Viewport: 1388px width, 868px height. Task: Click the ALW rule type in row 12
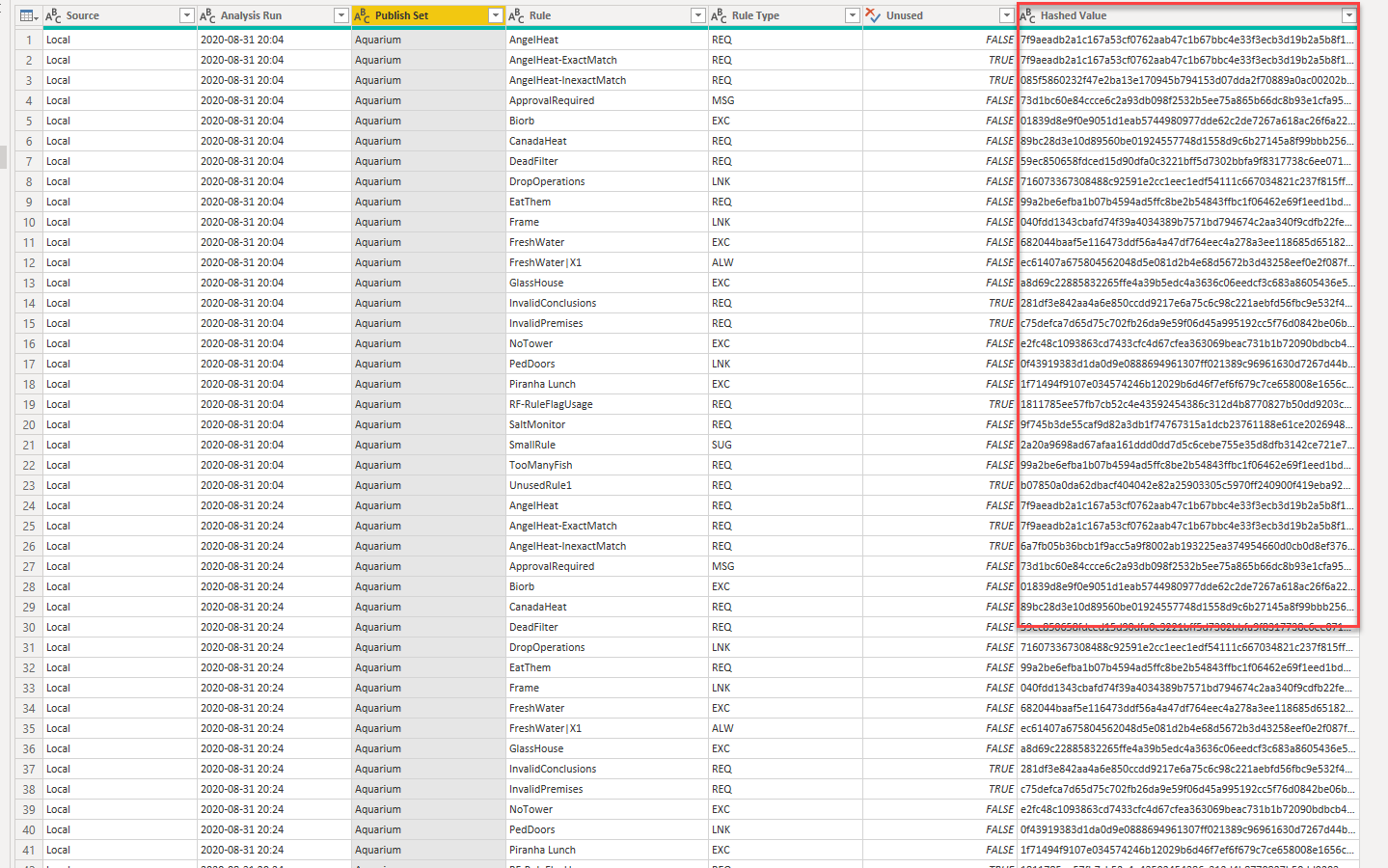785,262
